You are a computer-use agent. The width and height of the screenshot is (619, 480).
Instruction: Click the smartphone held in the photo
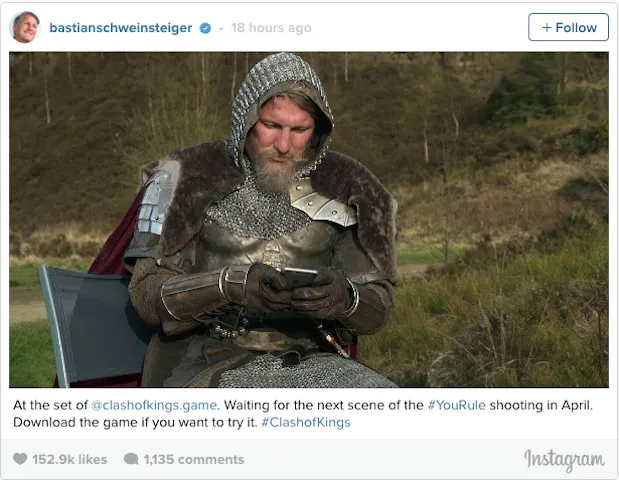pyautogui.click(x=299, y=277)
